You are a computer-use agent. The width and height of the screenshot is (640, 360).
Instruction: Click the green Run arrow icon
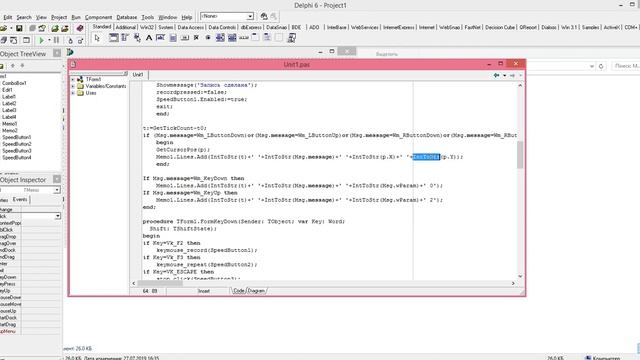pyautogui.click(x=41, y=40)
